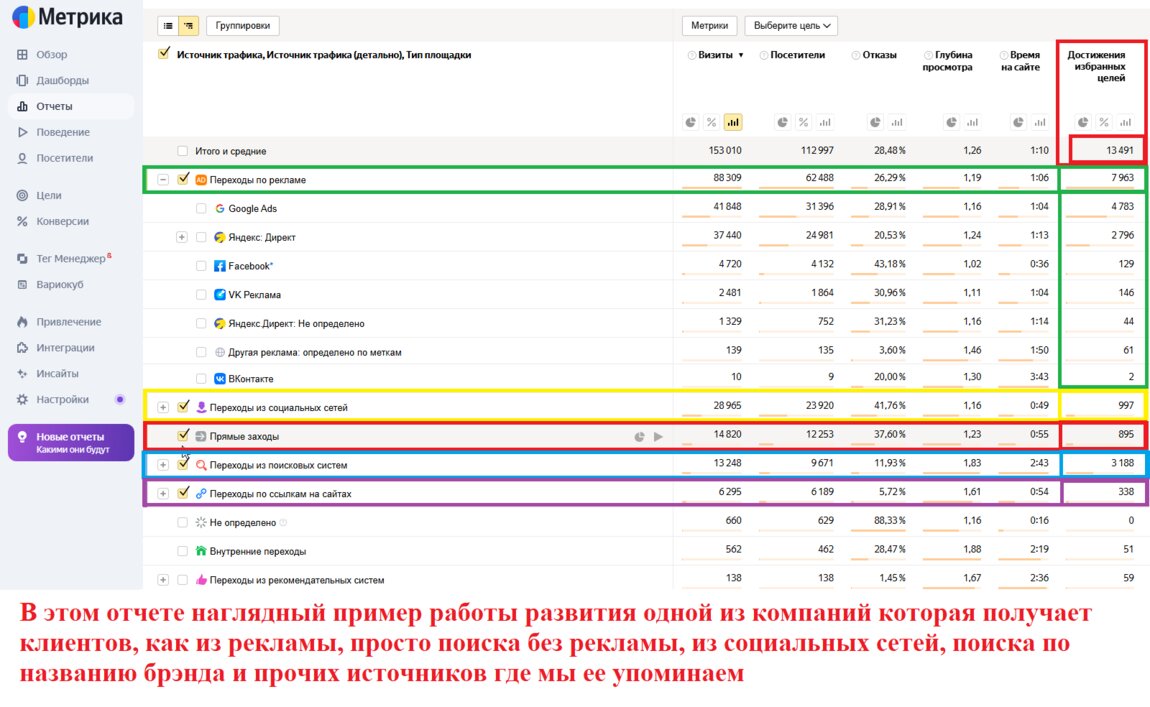Open Тег Менеджер in the sidebar
Screen dimensions: 1150x707
tap(70, 258)
